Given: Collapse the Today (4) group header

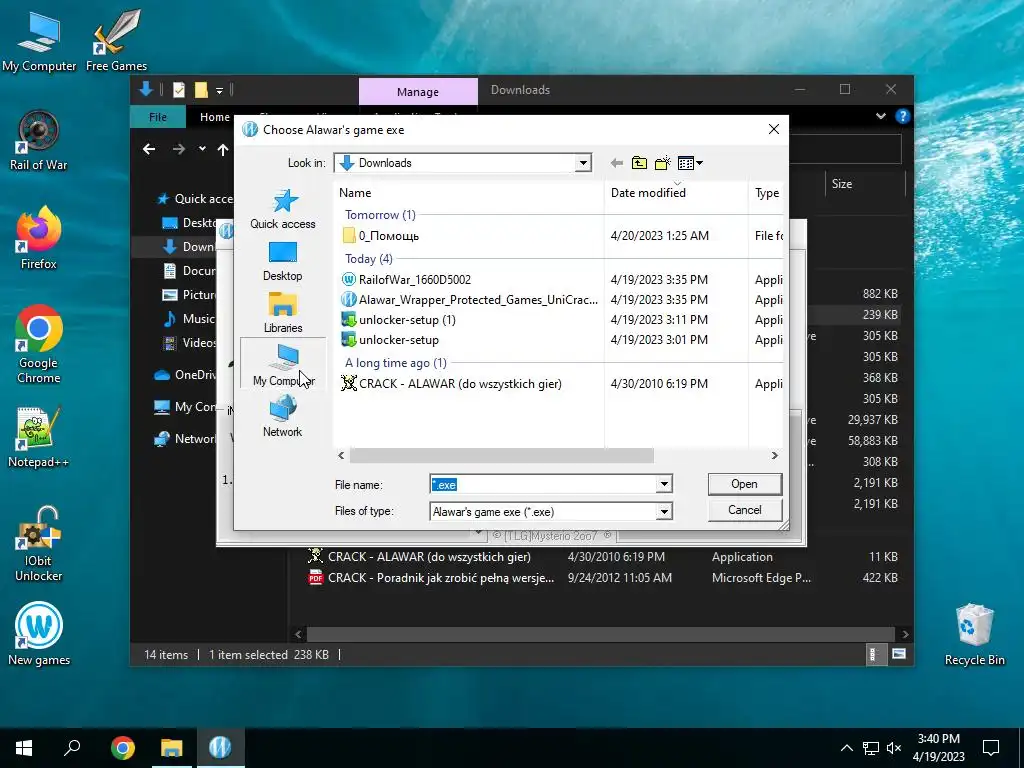Looking at the screenshot, I should coord(368,259).
